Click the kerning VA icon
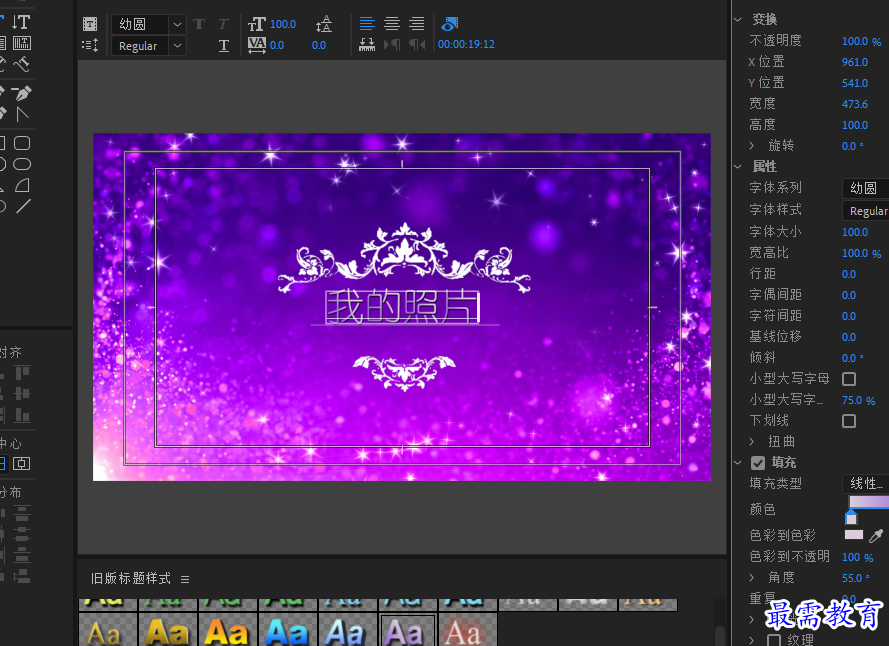Viewport: 889px width, 646px height. (x=257, y=45)
